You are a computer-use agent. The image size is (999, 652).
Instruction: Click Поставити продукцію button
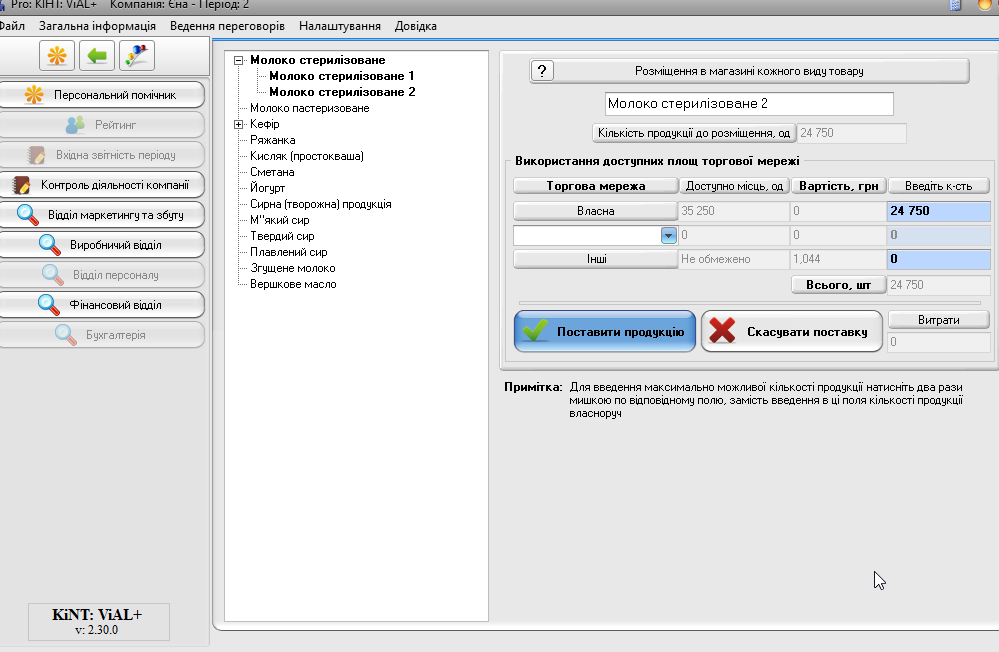(x=605, y=331)
